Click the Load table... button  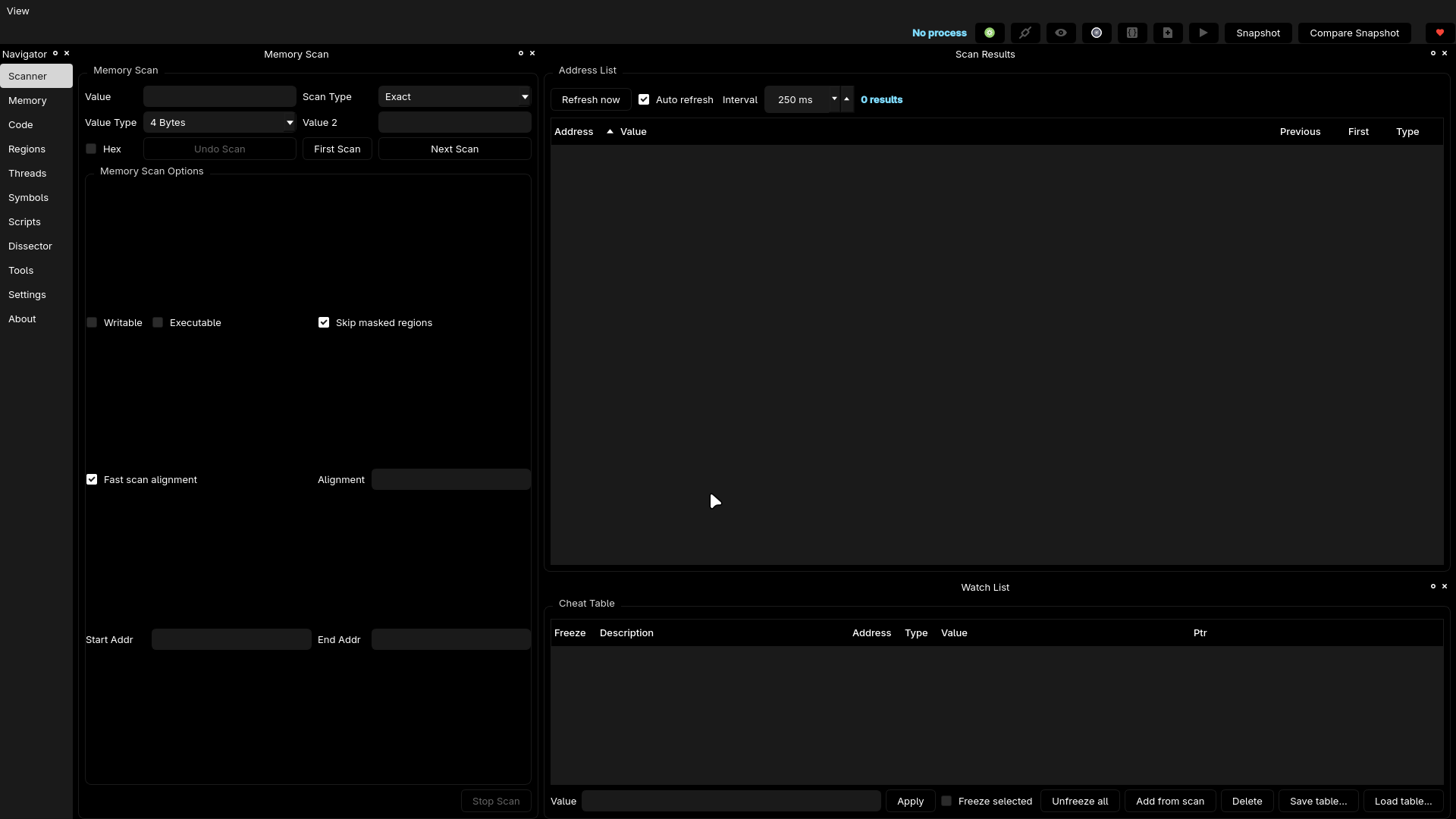click(1404, 801)
